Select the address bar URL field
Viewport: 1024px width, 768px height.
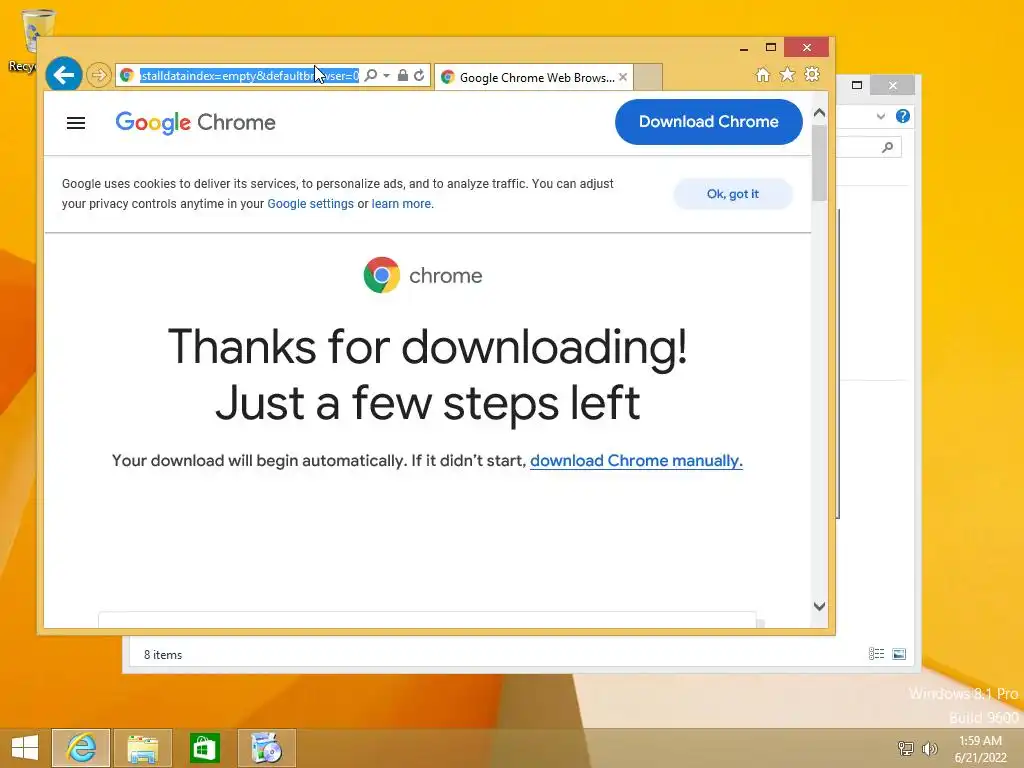click(x=248, y=76)
